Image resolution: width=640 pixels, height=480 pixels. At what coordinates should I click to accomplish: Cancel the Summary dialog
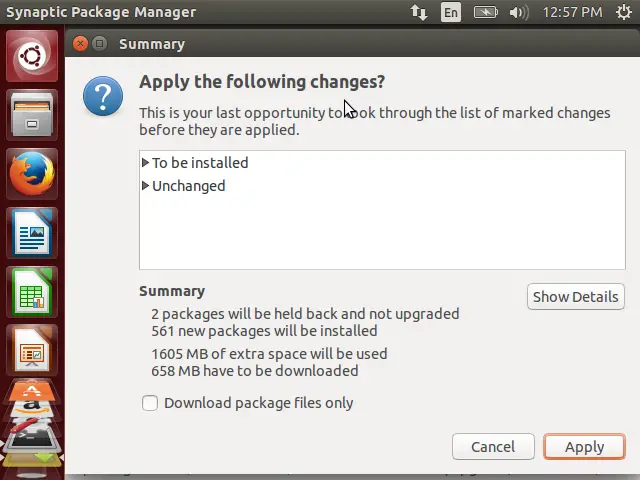pyautogui.click(x=493, y=447)
